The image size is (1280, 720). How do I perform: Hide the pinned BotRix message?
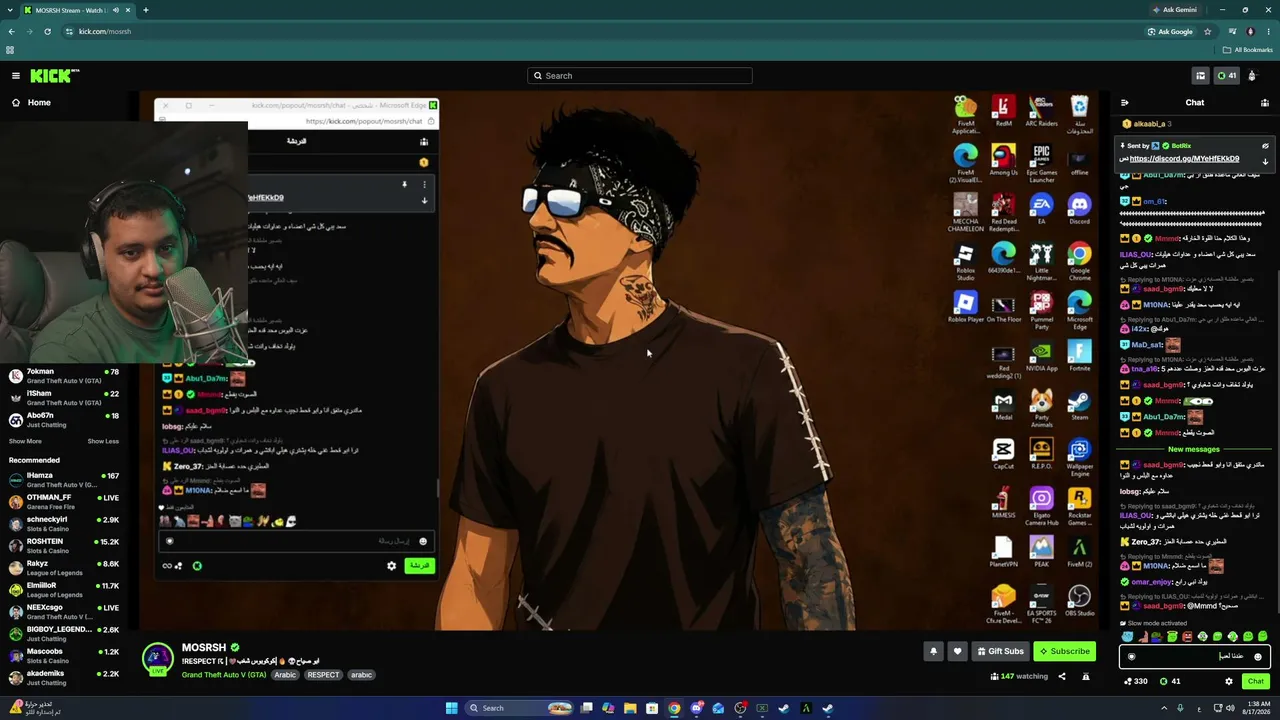1265,146
